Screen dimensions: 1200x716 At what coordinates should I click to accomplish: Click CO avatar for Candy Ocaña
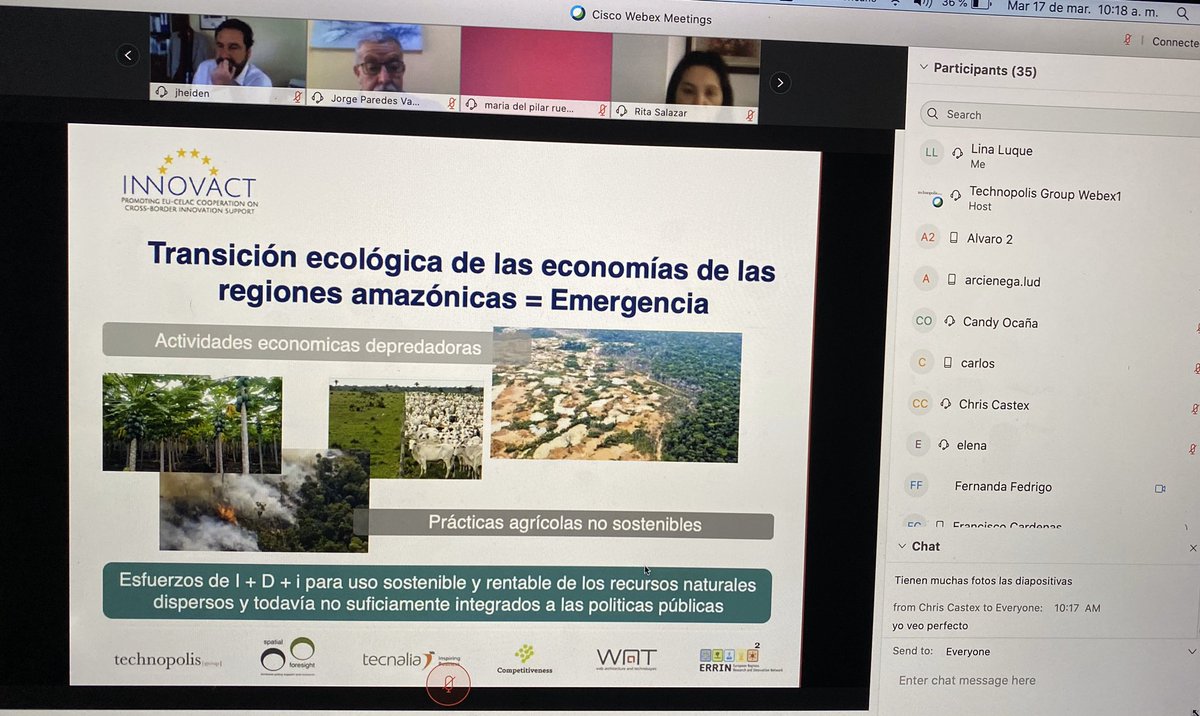(924, 321)
